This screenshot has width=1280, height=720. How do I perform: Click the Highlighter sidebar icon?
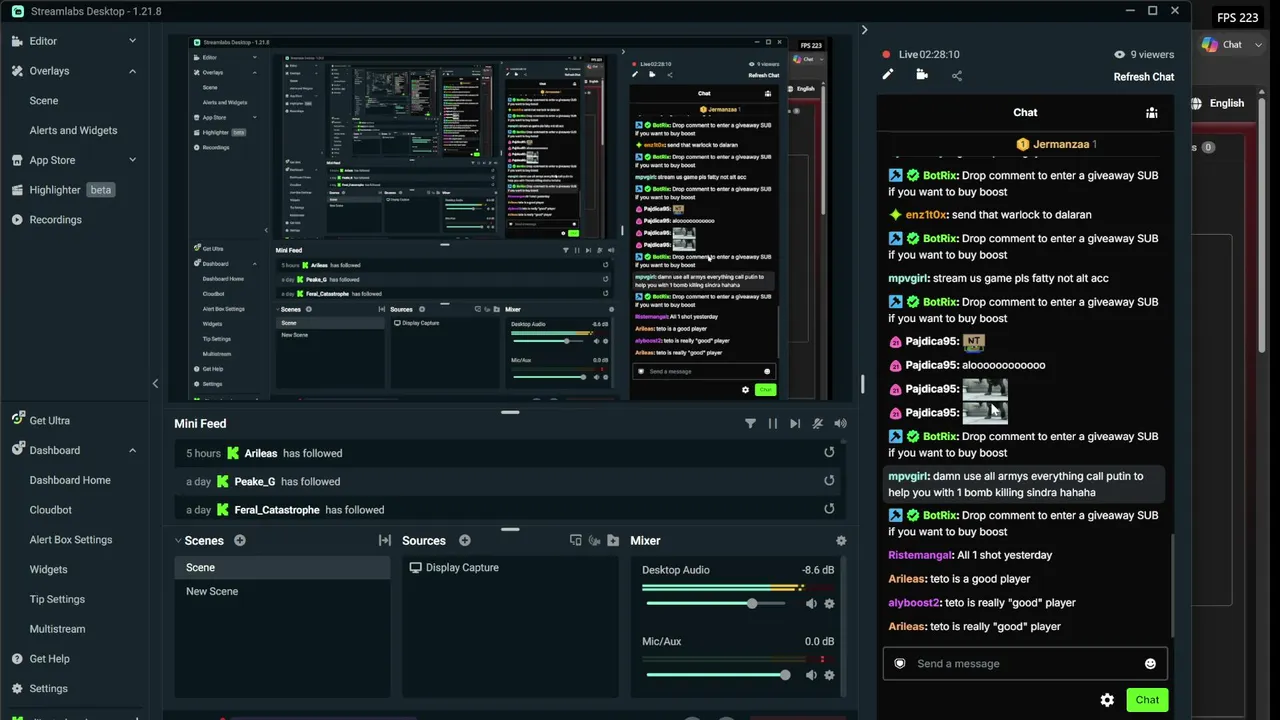pos(17,190)
